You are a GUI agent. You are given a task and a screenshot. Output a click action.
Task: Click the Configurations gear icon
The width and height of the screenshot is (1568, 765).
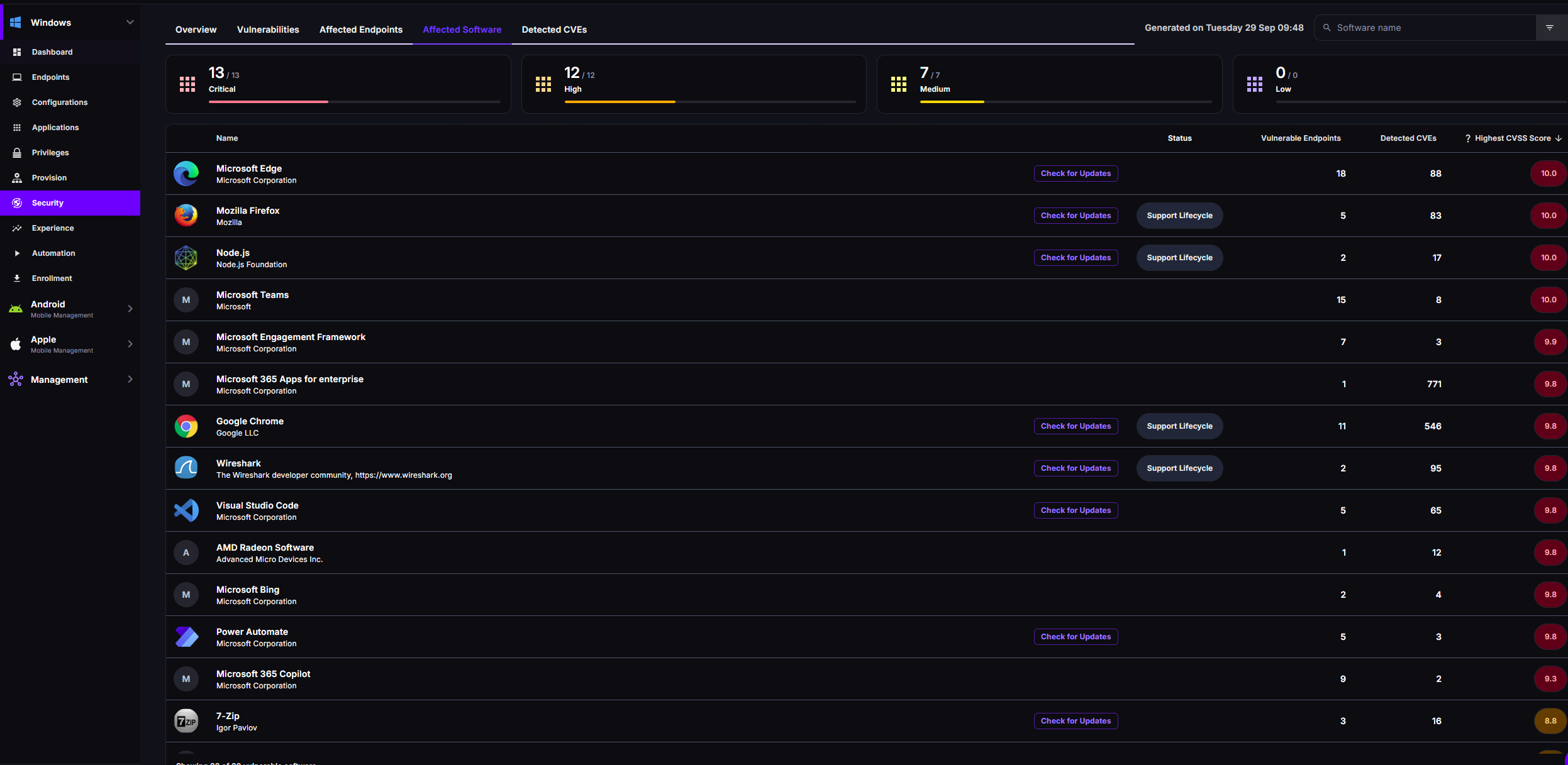coord(17,102)
